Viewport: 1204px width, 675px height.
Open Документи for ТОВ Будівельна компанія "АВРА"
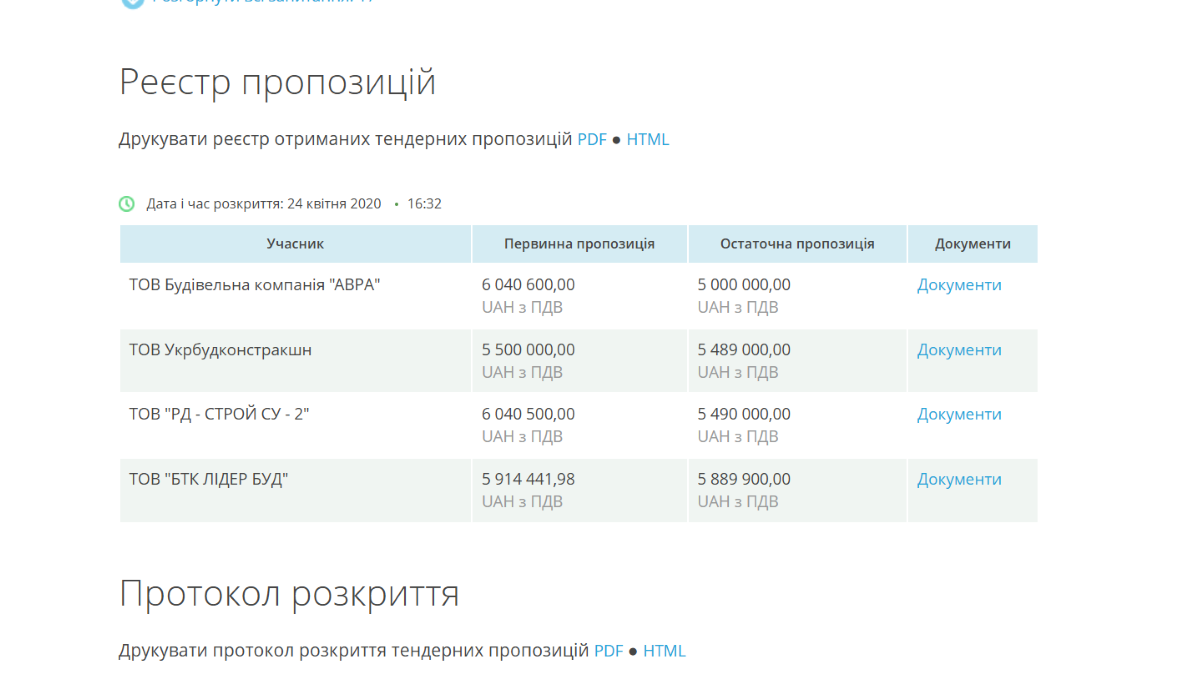pos(959,285)
